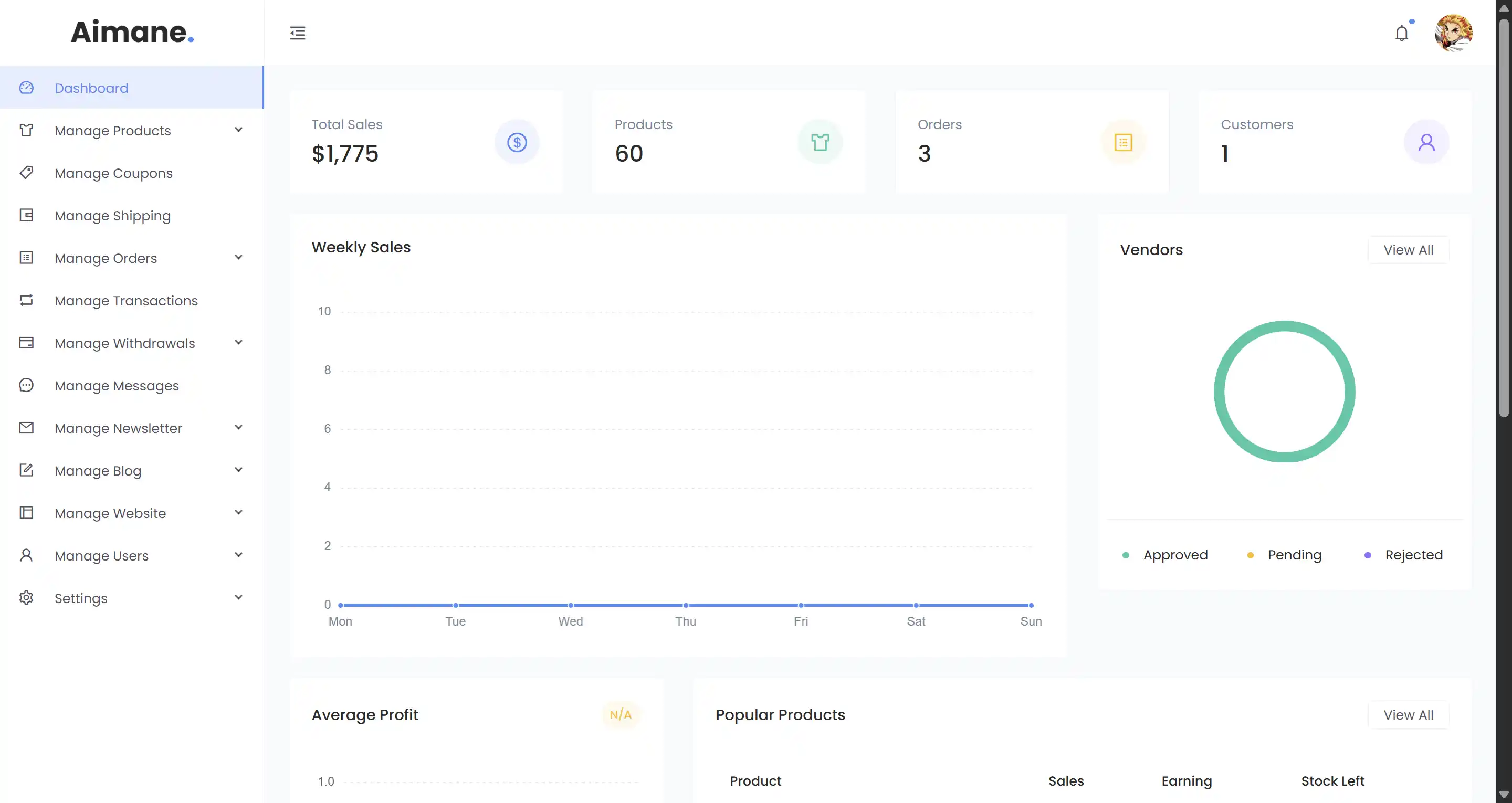Expand the Manage Users submenu chevron
Viewport: 1512px width, 803px height.
238,555
